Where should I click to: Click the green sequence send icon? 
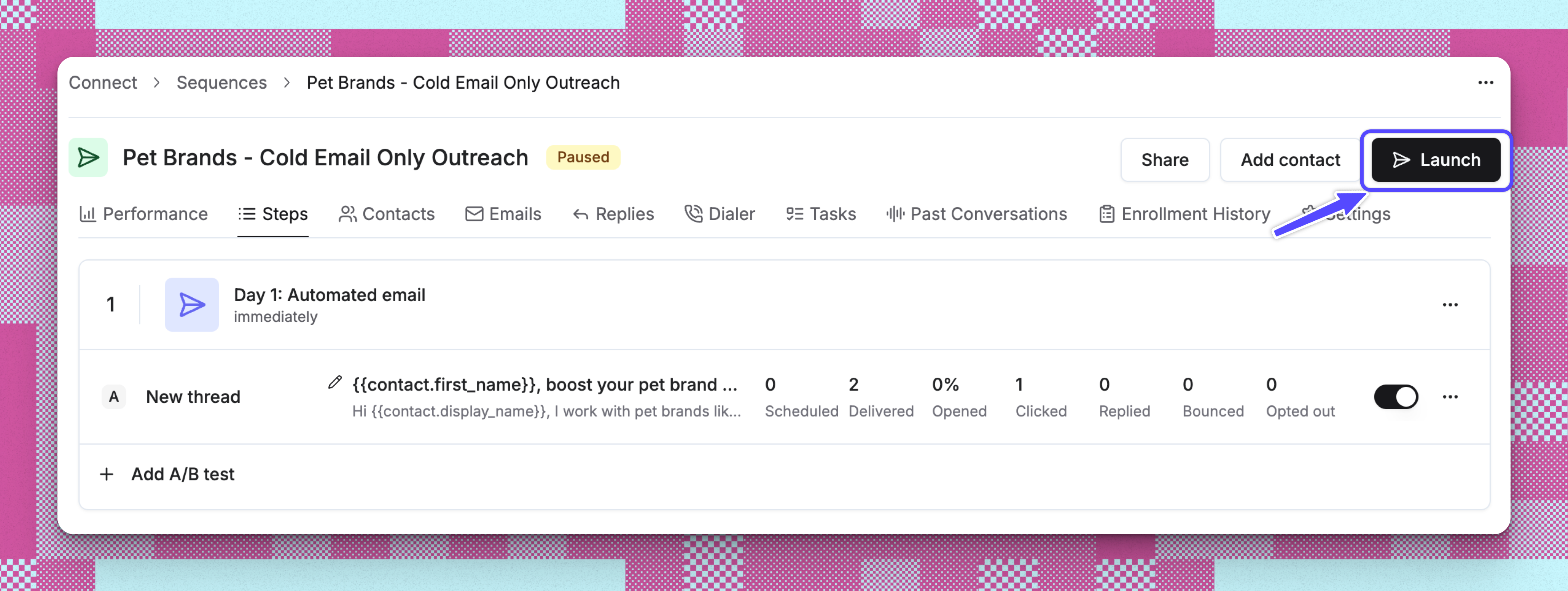click(x=88, y=158)
